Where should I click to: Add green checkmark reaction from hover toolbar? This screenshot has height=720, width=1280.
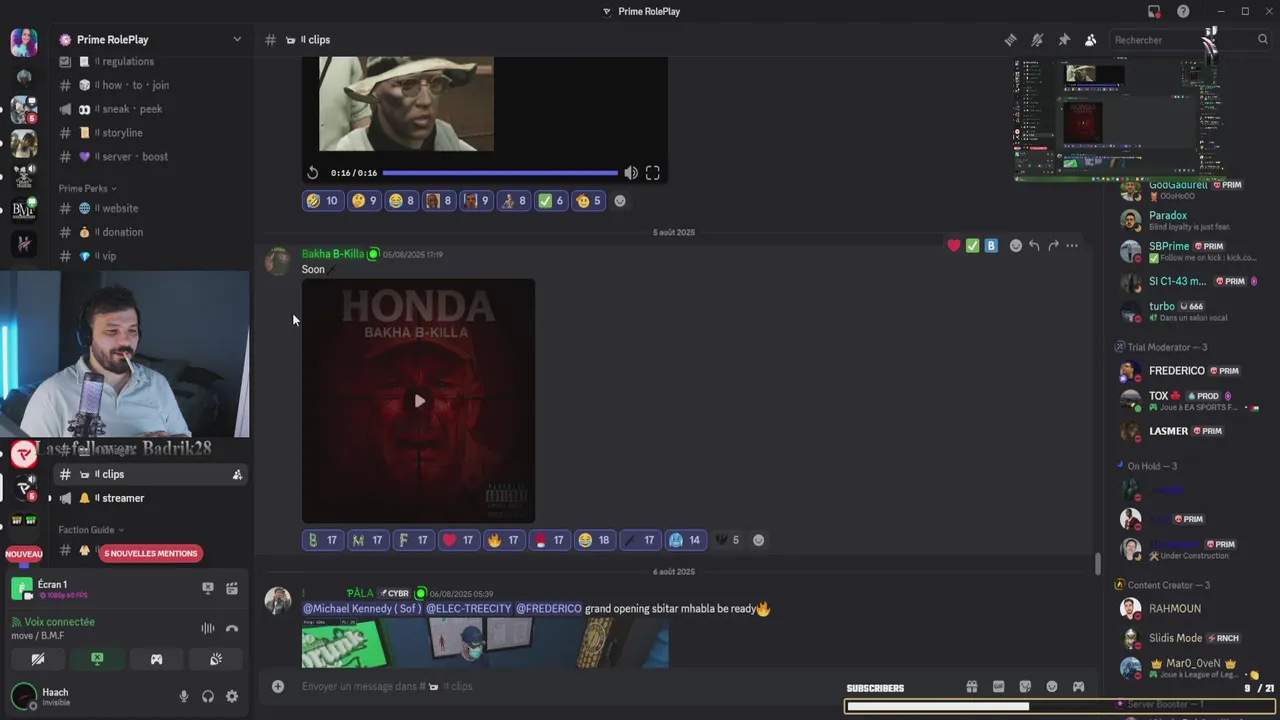[972, 246]
